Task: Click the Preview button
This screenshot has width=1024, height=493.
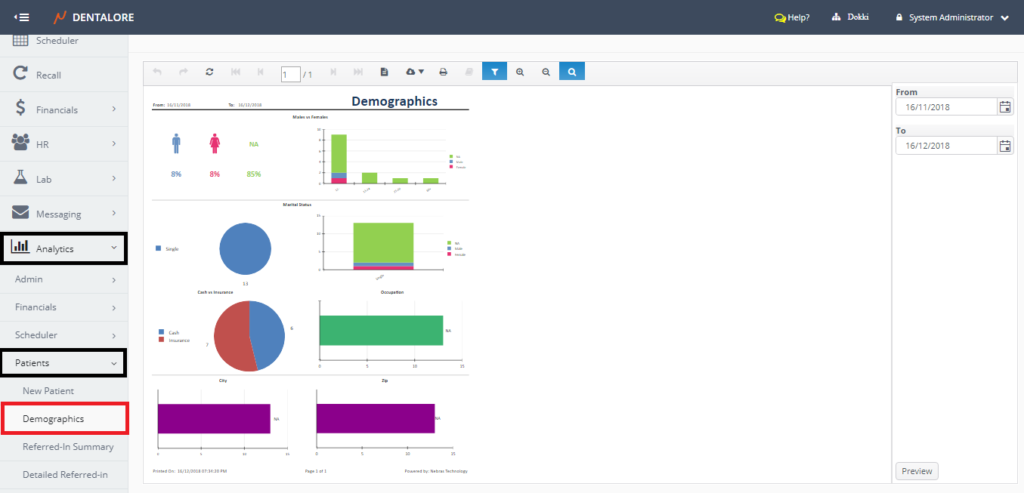Action: click(916, 471)
